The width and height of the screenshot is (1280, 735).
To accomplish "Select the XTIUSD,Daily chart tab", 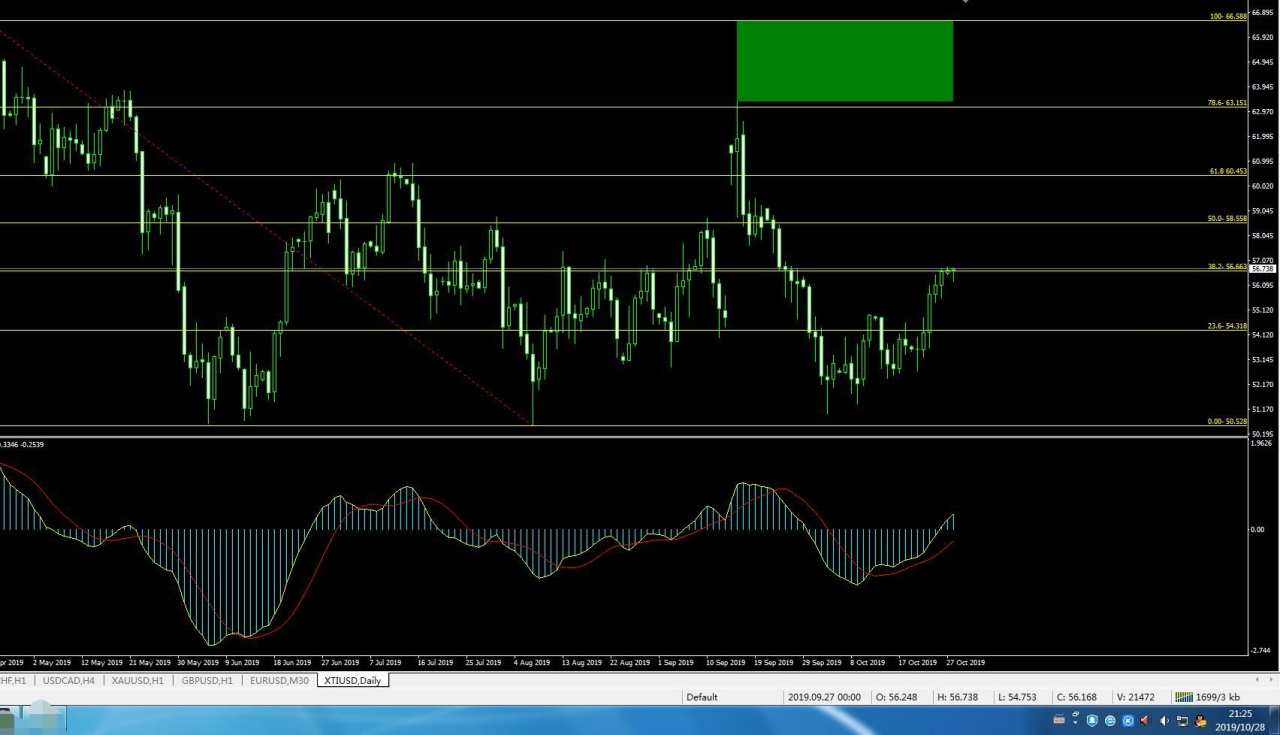I will [x=353, y=680].
